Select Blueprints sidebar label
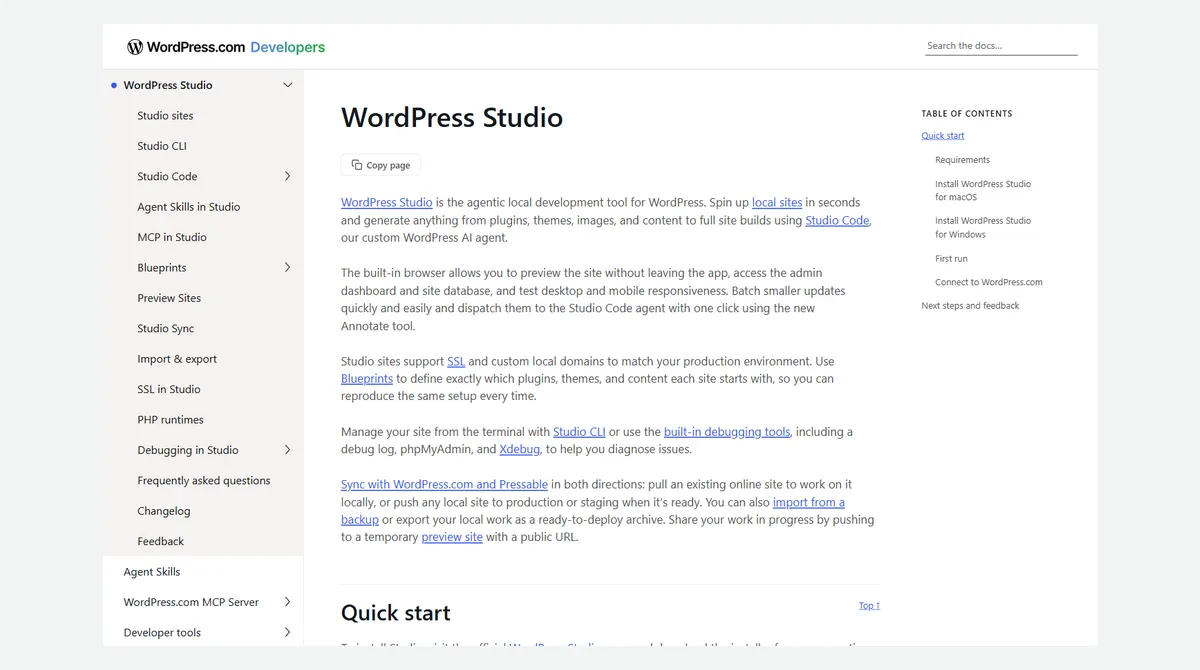 click(162, 267)
